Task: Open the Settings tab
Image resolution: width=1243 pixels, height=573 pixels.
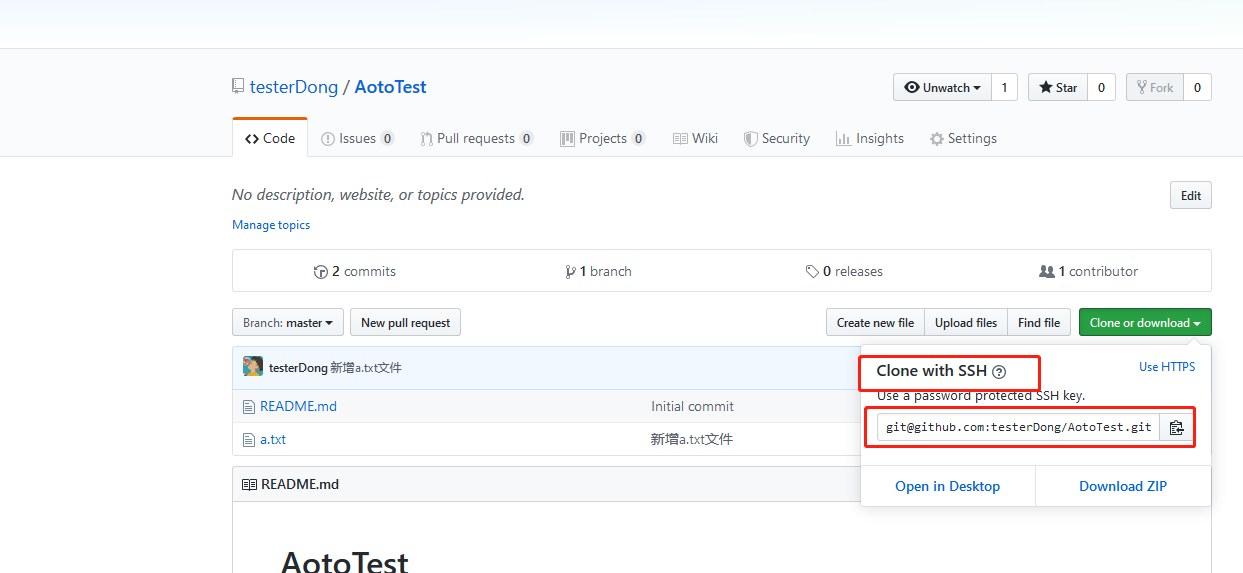Action: (x=963, y=138)
